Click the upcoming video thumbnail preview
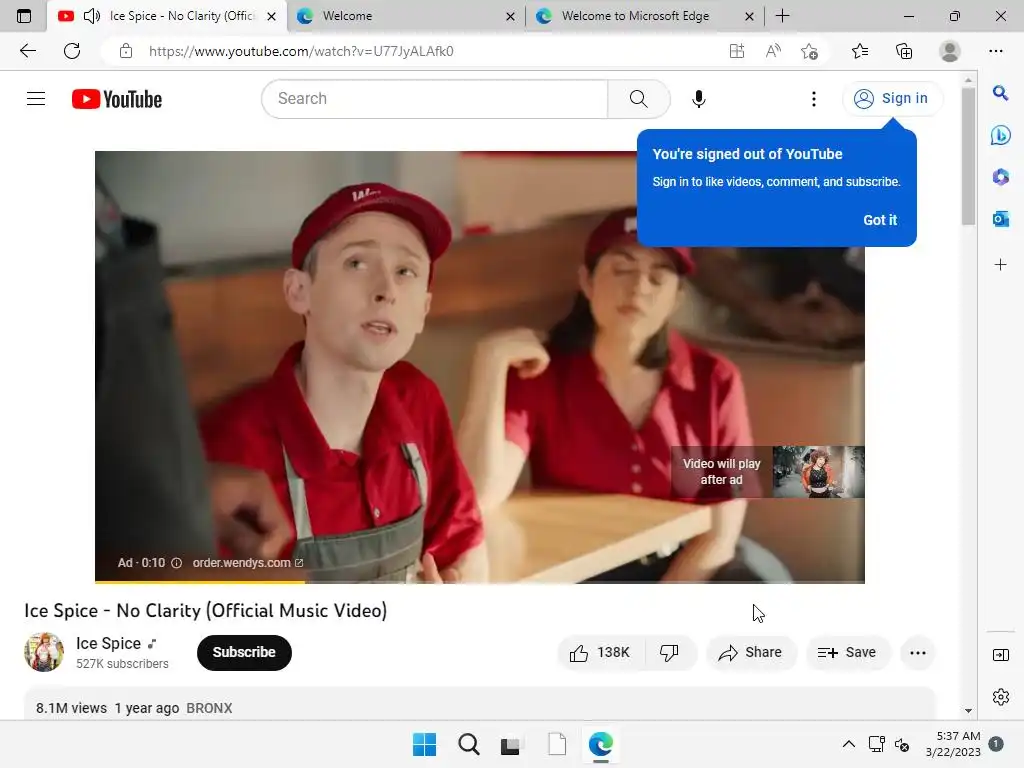 click(x=818, y=472)
